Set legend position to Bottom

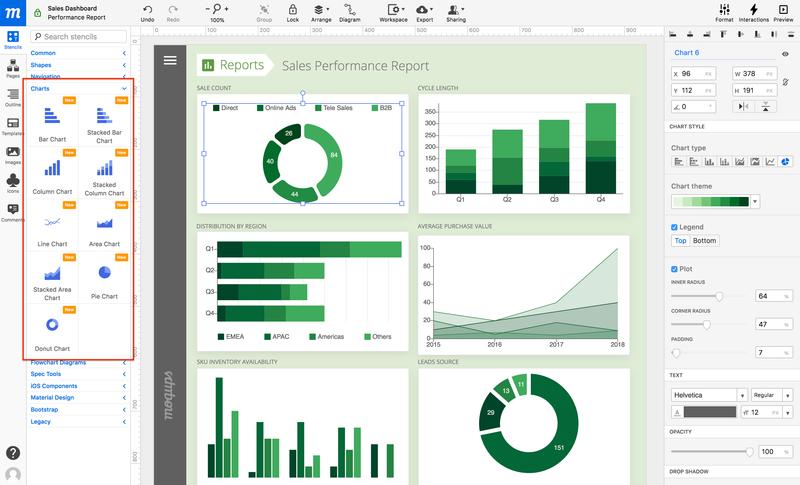click(704, 241)
